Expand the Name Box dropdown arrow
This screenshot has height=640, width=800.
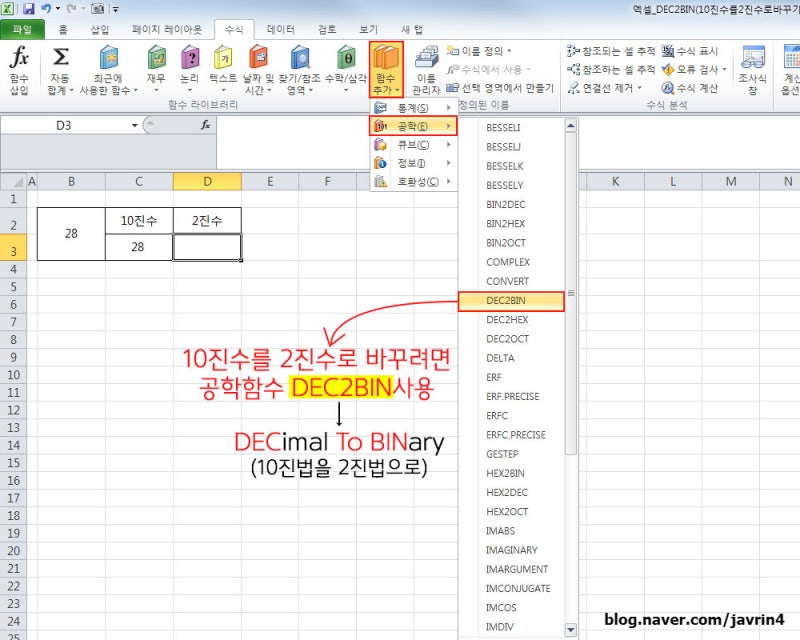click(135, 125)
